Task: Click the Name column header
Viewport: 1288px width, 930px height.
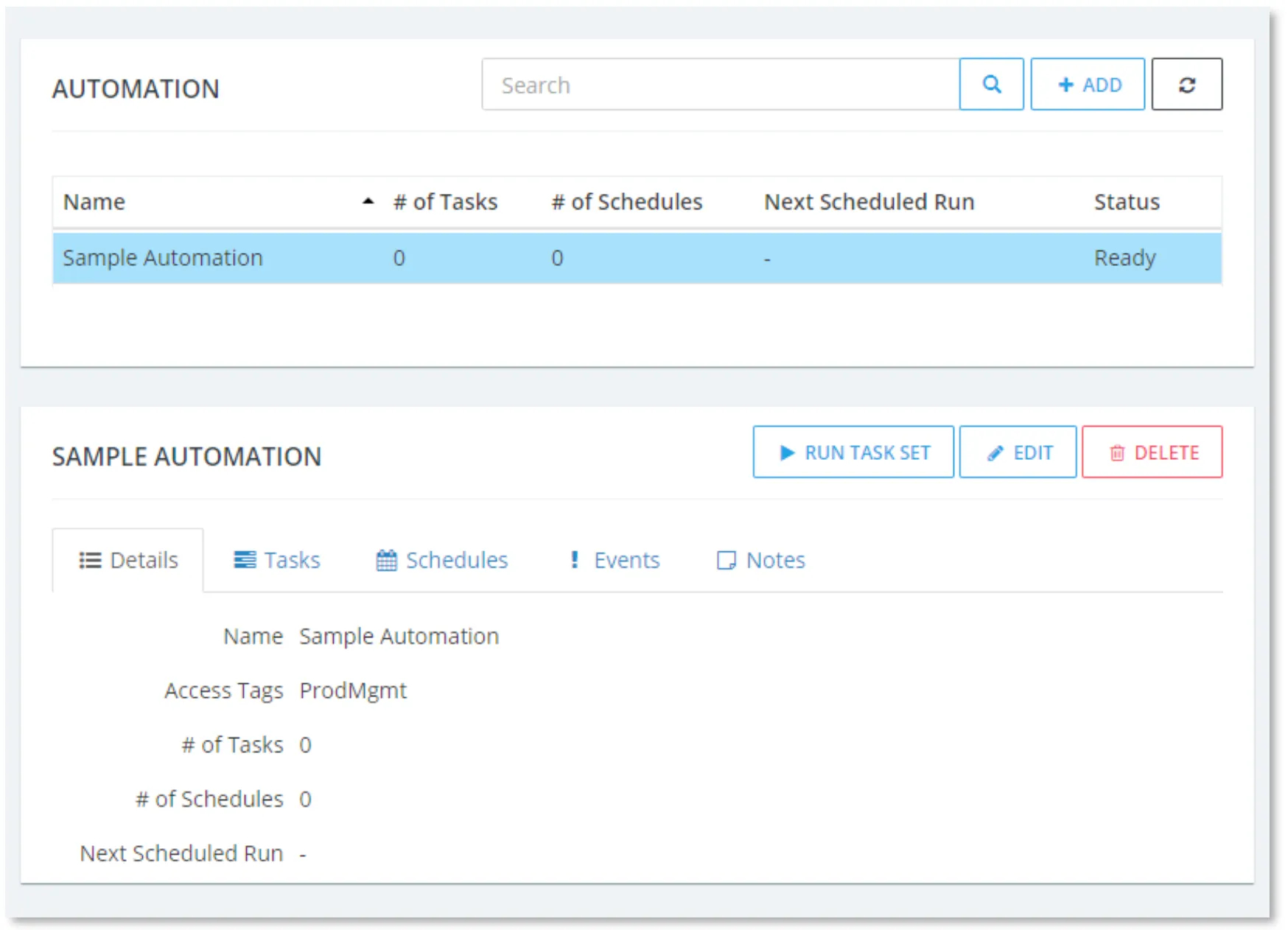Action: point(94,202)
